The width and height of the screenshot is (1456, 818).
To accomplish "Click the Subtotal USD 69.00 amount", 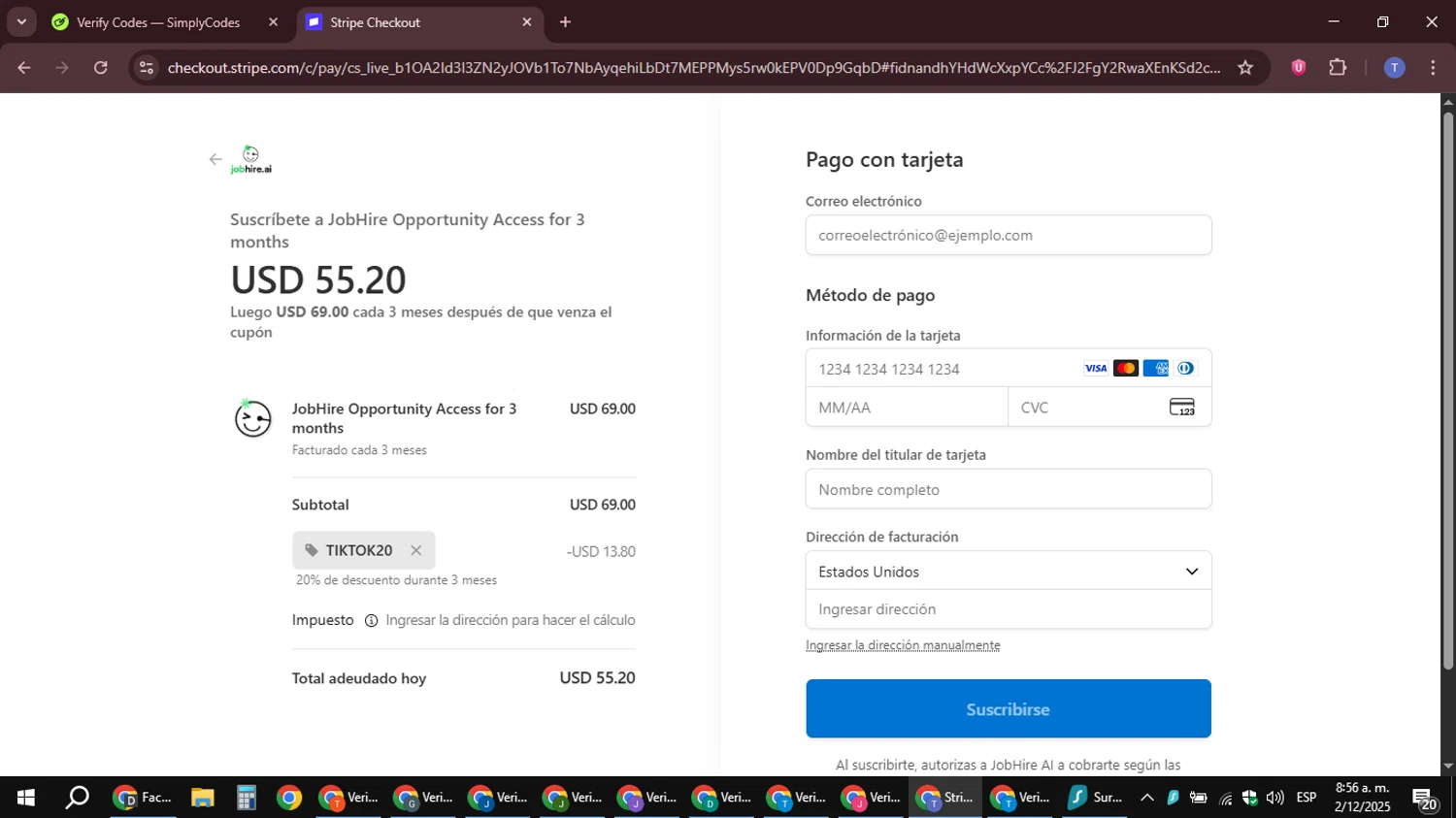I will pos(603,505).
